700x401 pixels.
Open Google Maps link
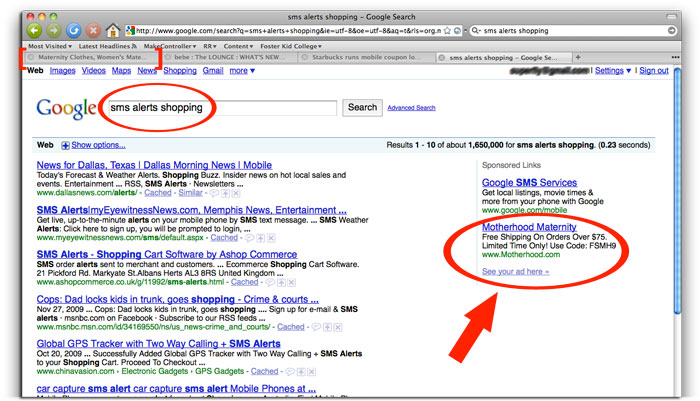pyautogui.click(x=121, y=71)
